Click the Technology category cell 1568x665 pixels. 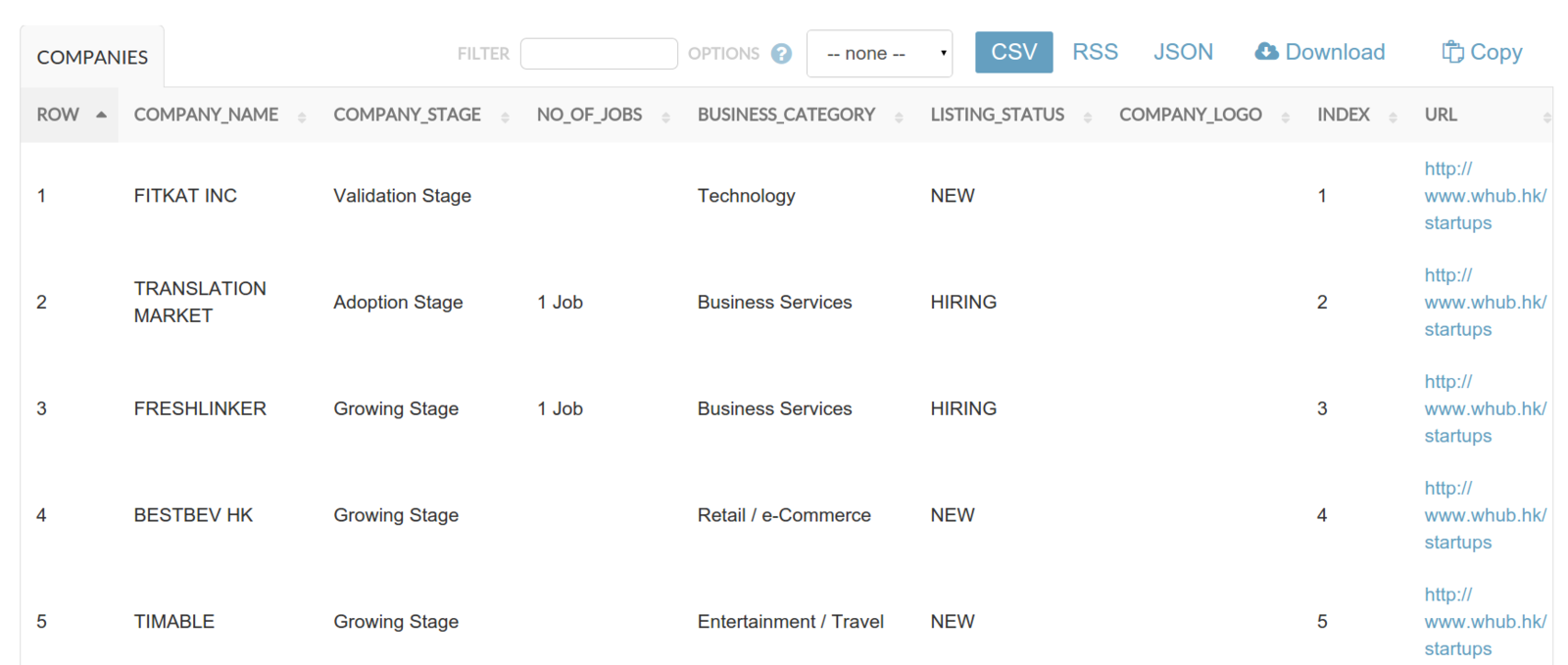click(746, 196)
